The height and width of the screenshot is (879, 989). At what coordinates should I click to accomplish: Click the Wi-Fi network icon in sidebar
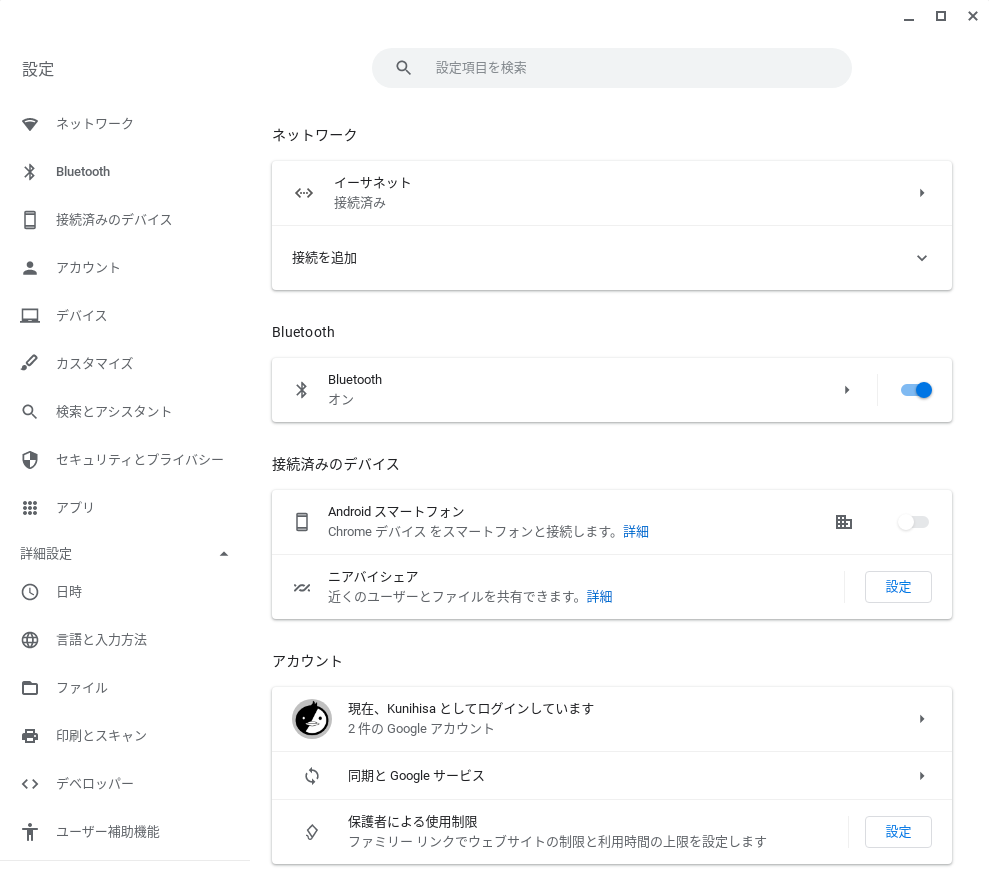30,124
